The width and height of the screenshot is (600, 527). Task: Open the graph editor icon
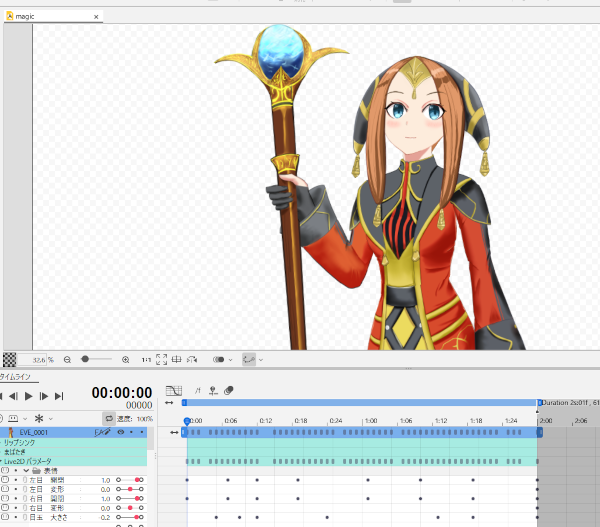(174, 391)
